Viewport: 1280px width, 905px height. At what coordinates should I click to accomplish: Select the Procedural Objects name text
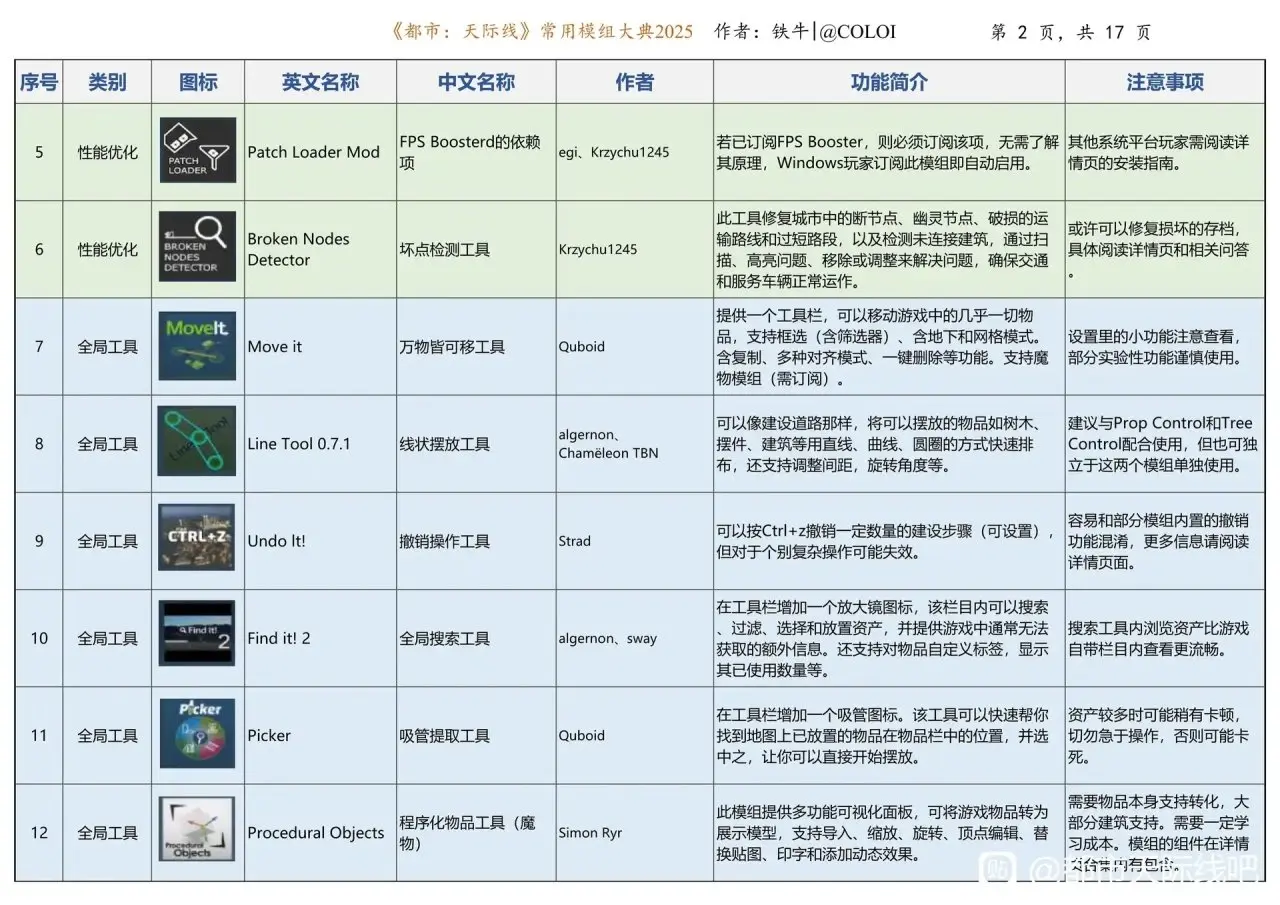[x=316, y=833]
